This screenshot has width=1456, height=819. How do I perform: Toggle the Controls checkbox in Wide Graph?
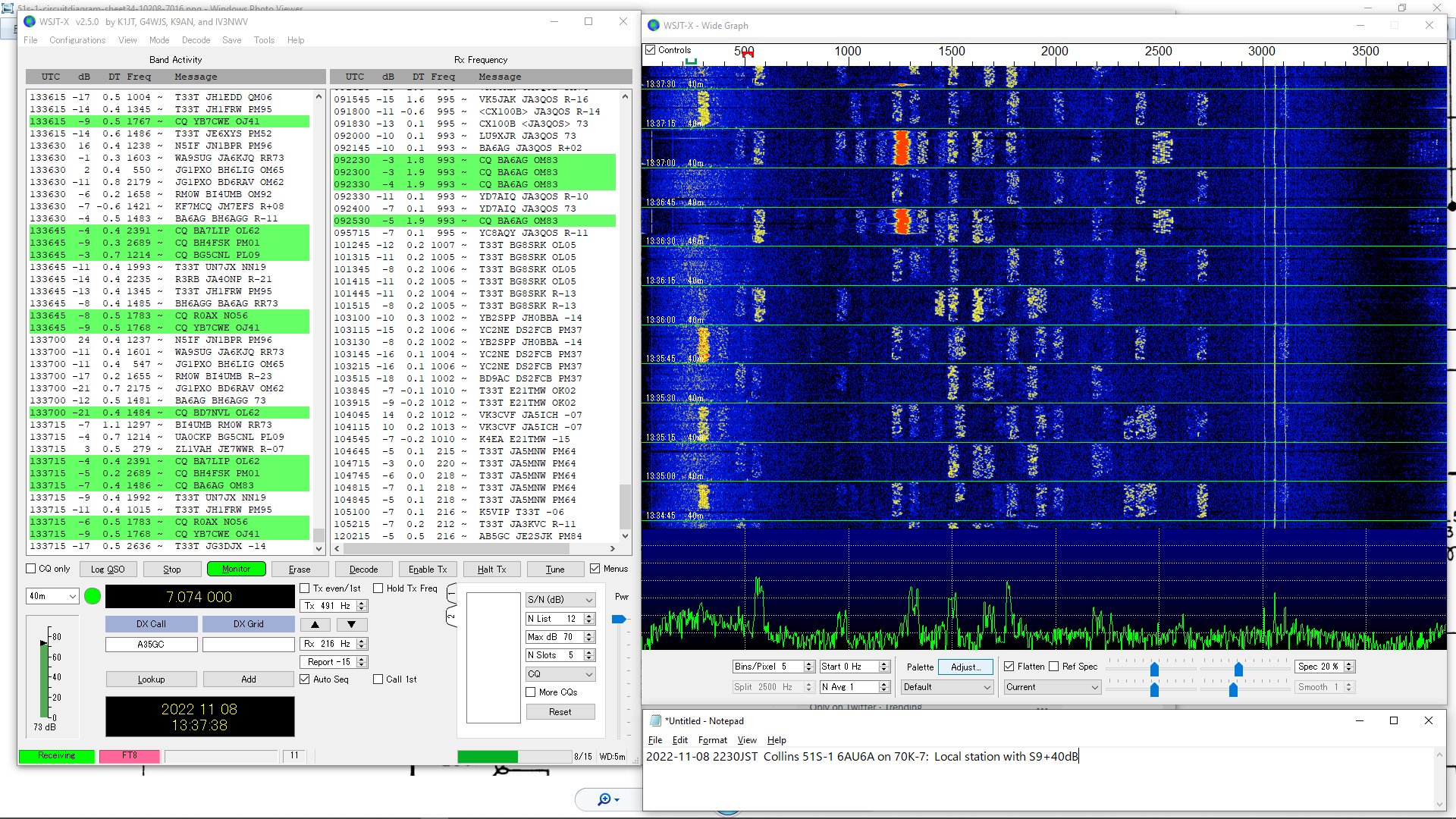point(650,50)
